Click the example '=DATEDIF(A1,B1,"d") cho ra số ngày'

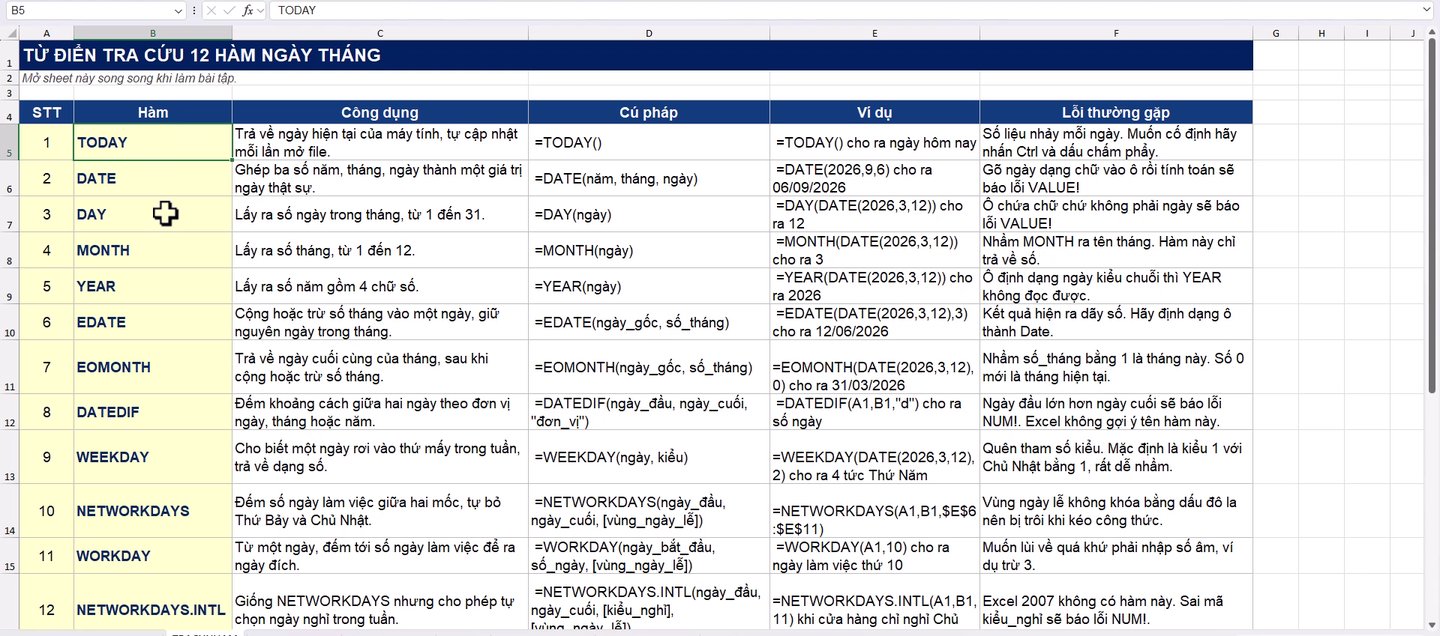point(875,412)
